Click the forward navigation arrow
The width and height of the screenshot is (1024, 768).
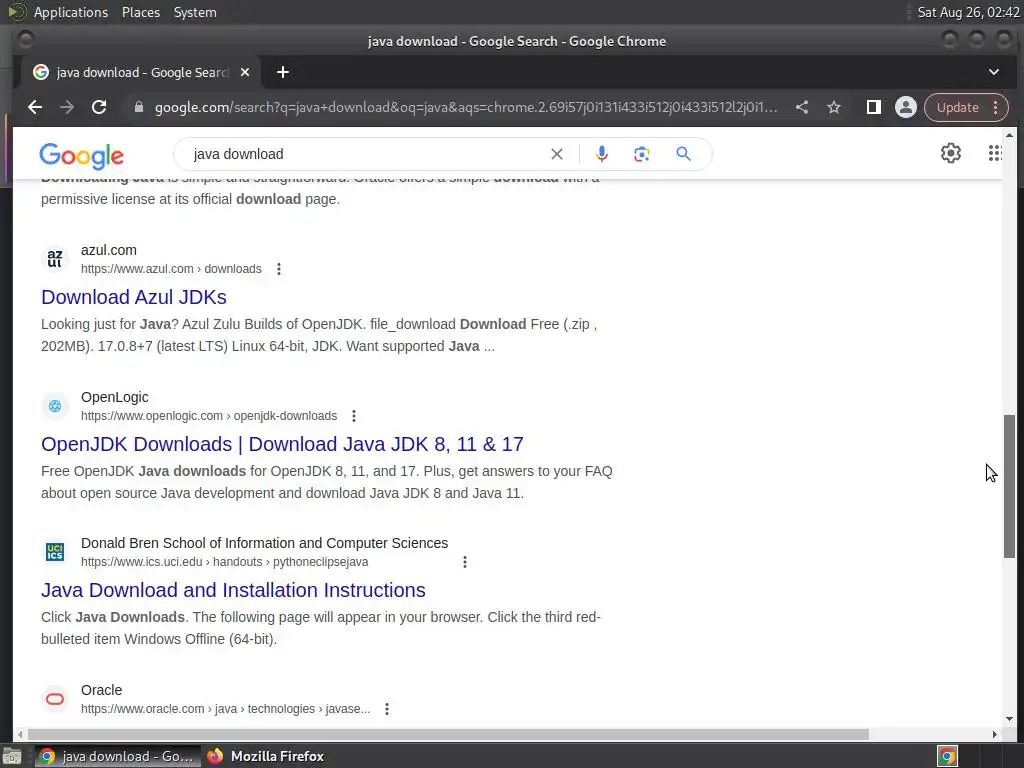67,107
